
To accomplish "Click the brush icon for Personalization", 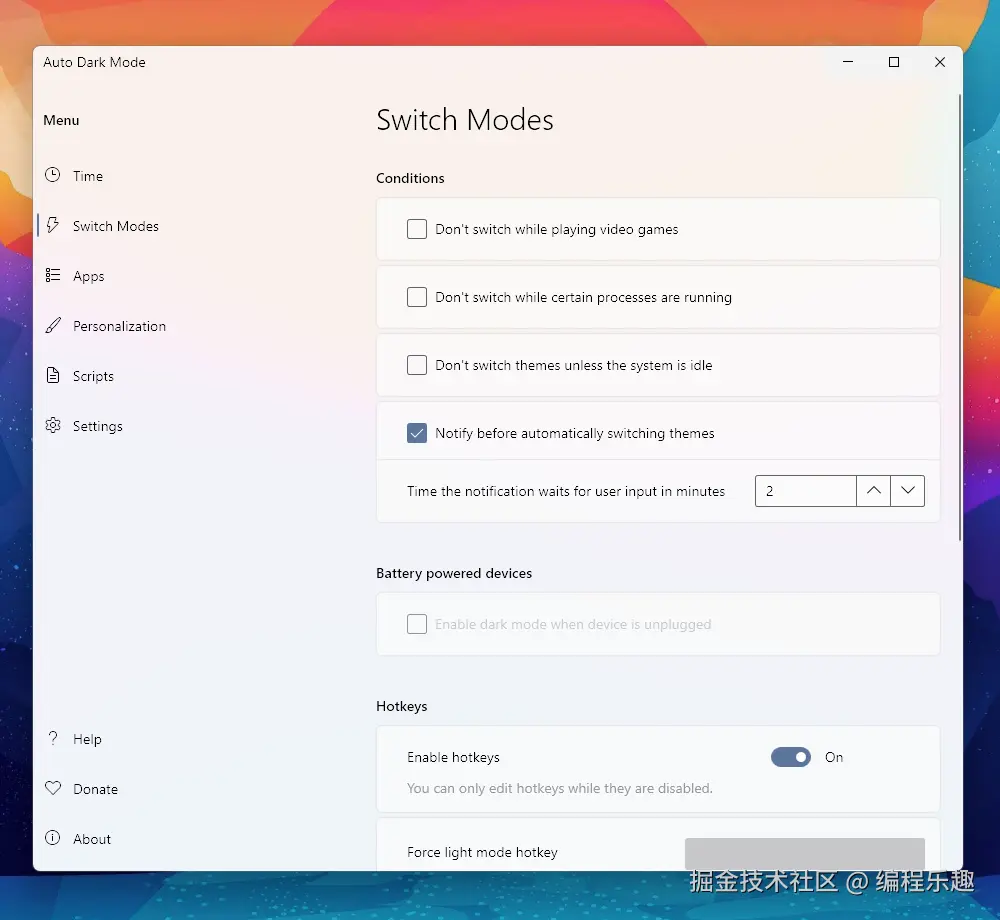I will click(x=53, y=325).
